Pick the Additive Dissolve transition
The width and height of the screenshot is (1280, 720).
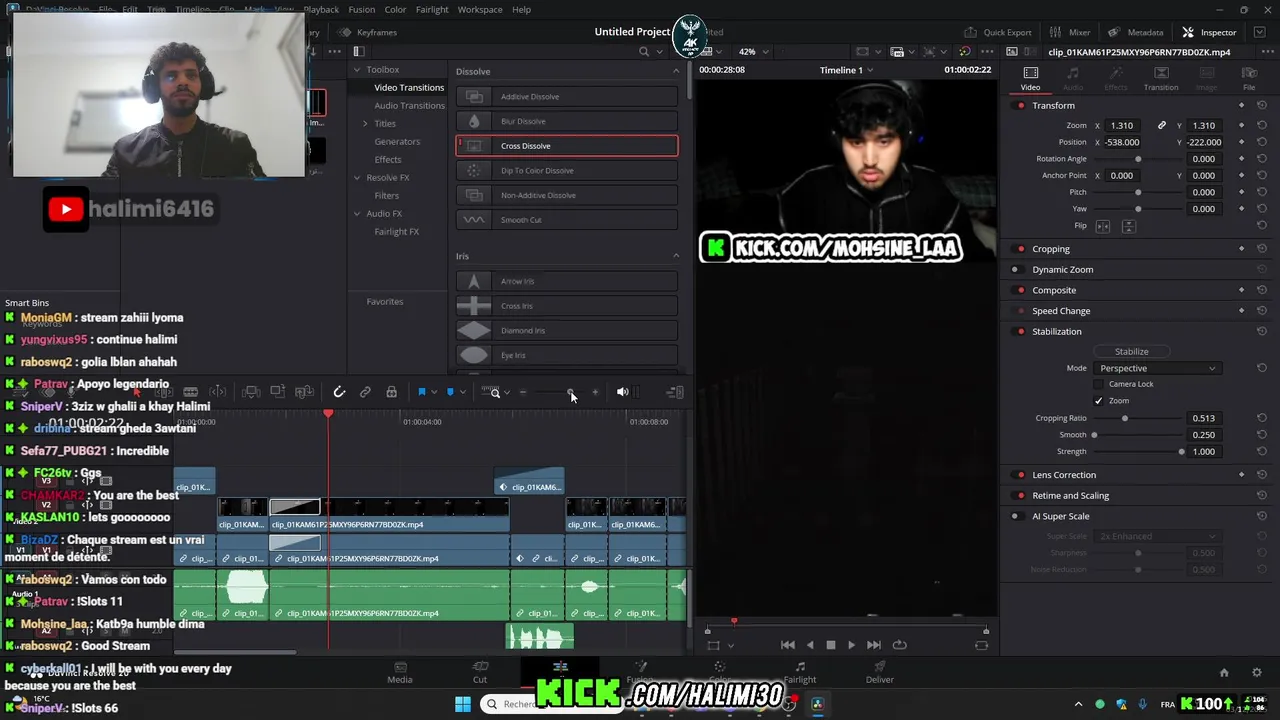pyautogui.click(x=567, y=97)
